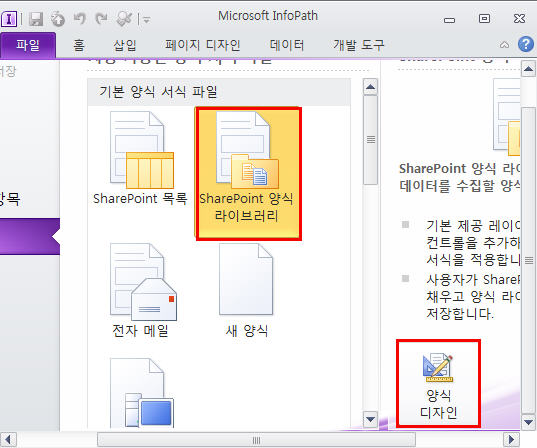Select the database template icon at bottom
Image resolution: width=537 pixels, height=448 pixels.
(x=141, y=393)
